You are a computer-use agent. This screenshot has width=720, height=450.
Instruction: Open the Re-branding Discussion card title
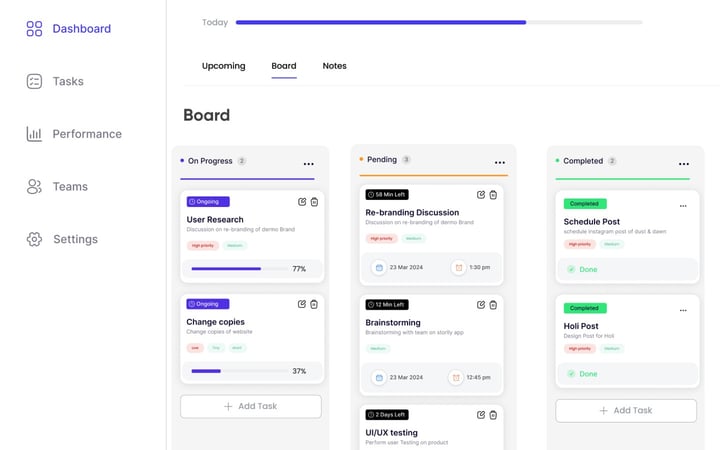click(x=412, y=213)
